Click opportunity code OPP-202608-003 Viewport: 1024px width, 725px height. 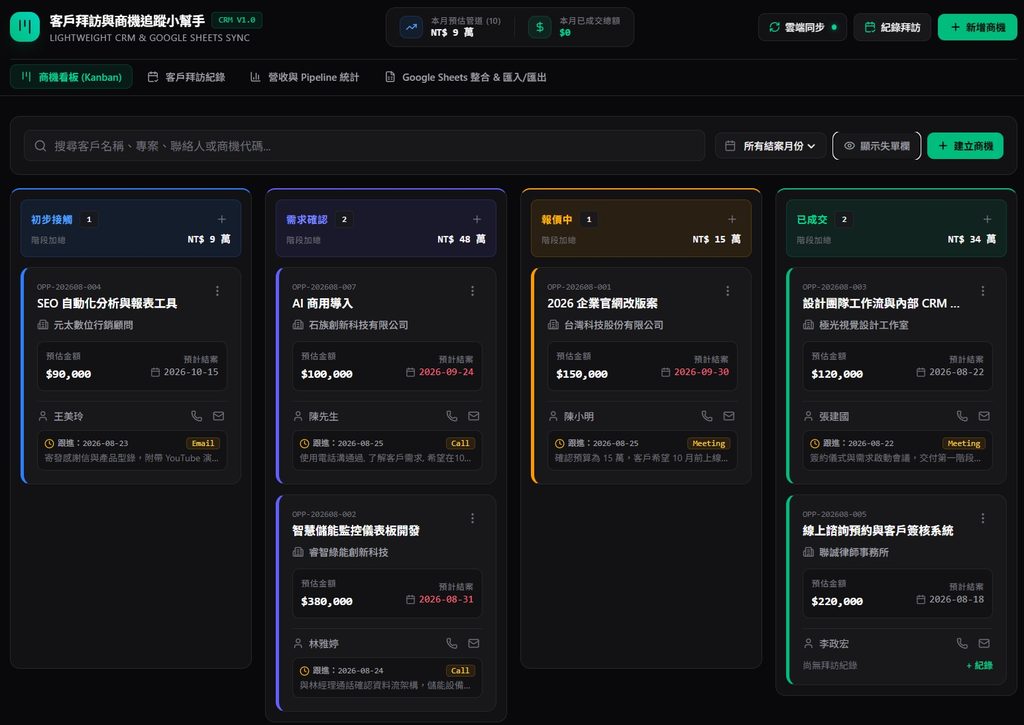click(x=834, y=287)
